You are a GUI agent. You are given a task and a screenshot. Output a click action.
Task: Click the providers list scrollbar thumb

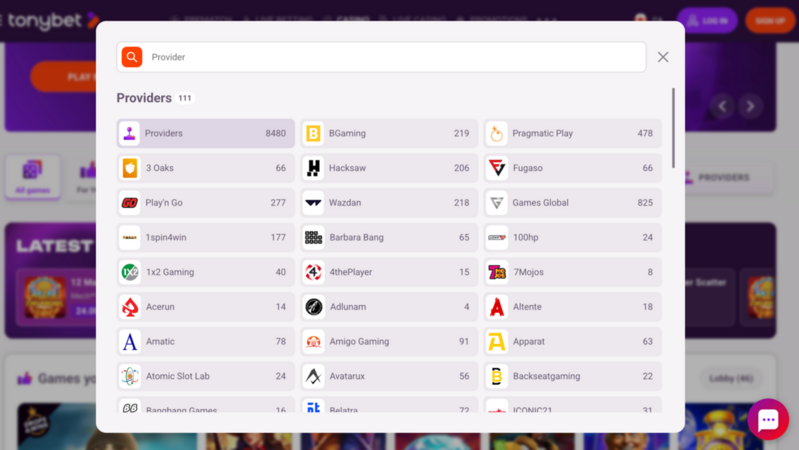(x=673, y=128)
